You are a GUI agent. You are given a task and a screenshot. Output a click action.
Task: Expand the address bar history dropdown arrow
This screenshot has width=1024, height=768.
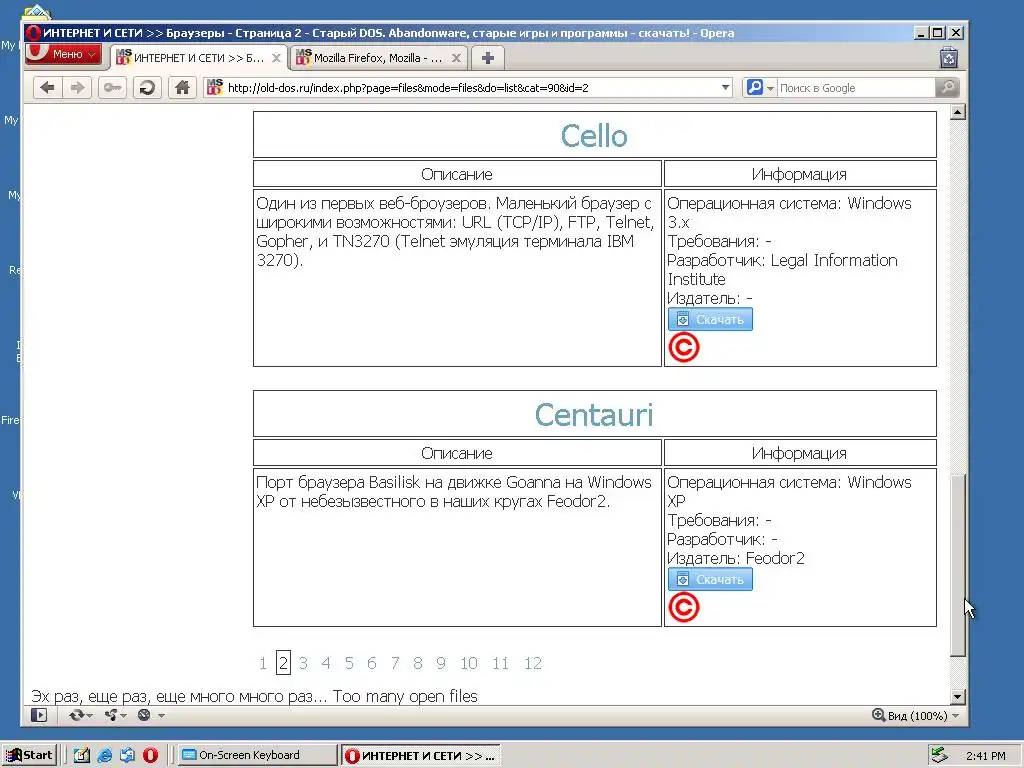click(725, 88)
